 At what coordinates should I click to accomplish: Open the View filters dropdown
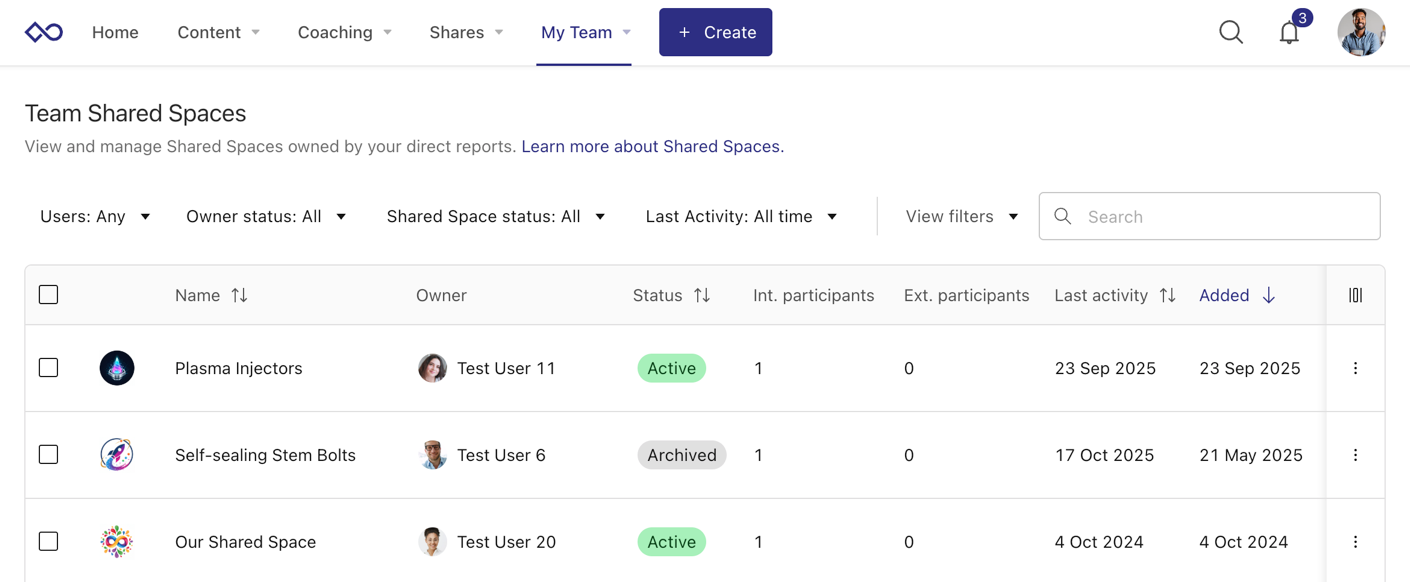coord(959,216)
